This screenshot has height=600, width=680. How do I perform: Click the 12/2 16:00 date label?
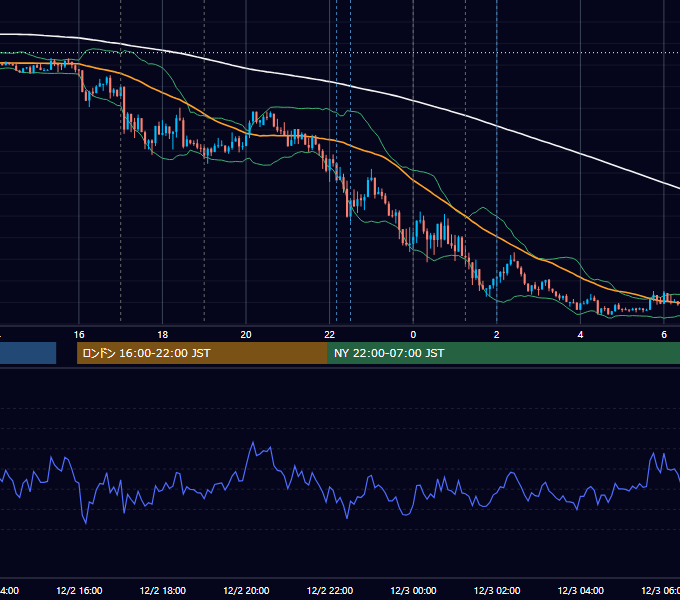(x=79, y=590)
